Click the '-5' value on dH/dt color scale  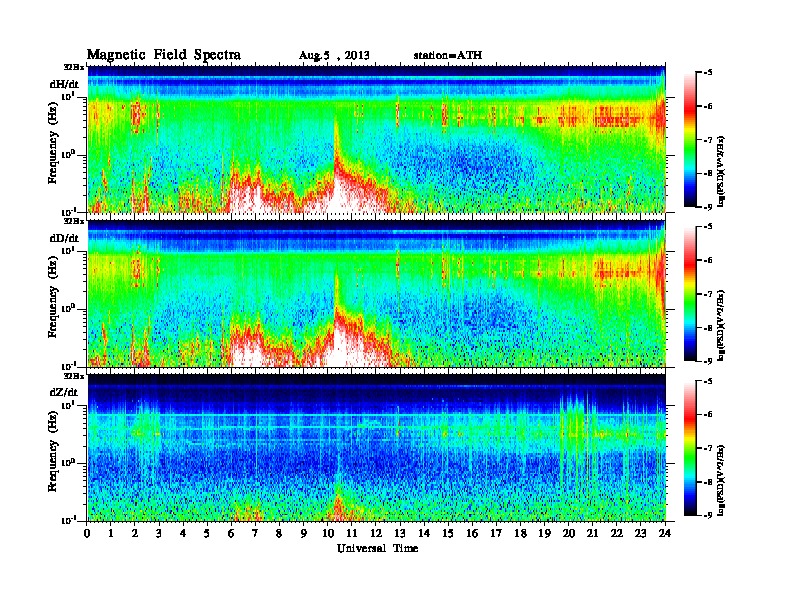coord(709,73)
